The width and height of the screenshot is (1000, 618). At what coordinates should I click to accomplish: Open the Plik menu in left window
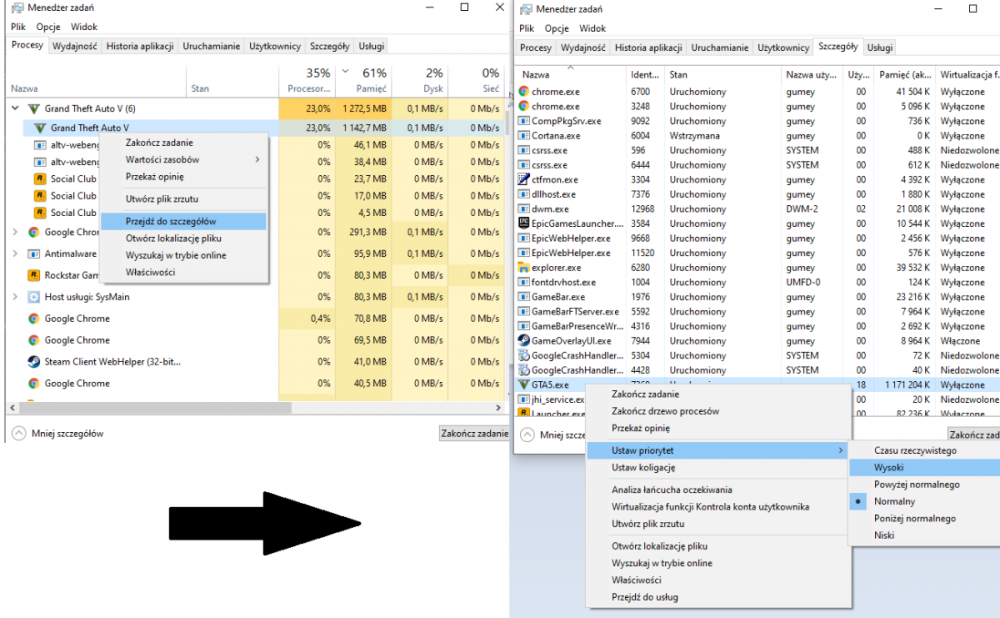(18, 27)
